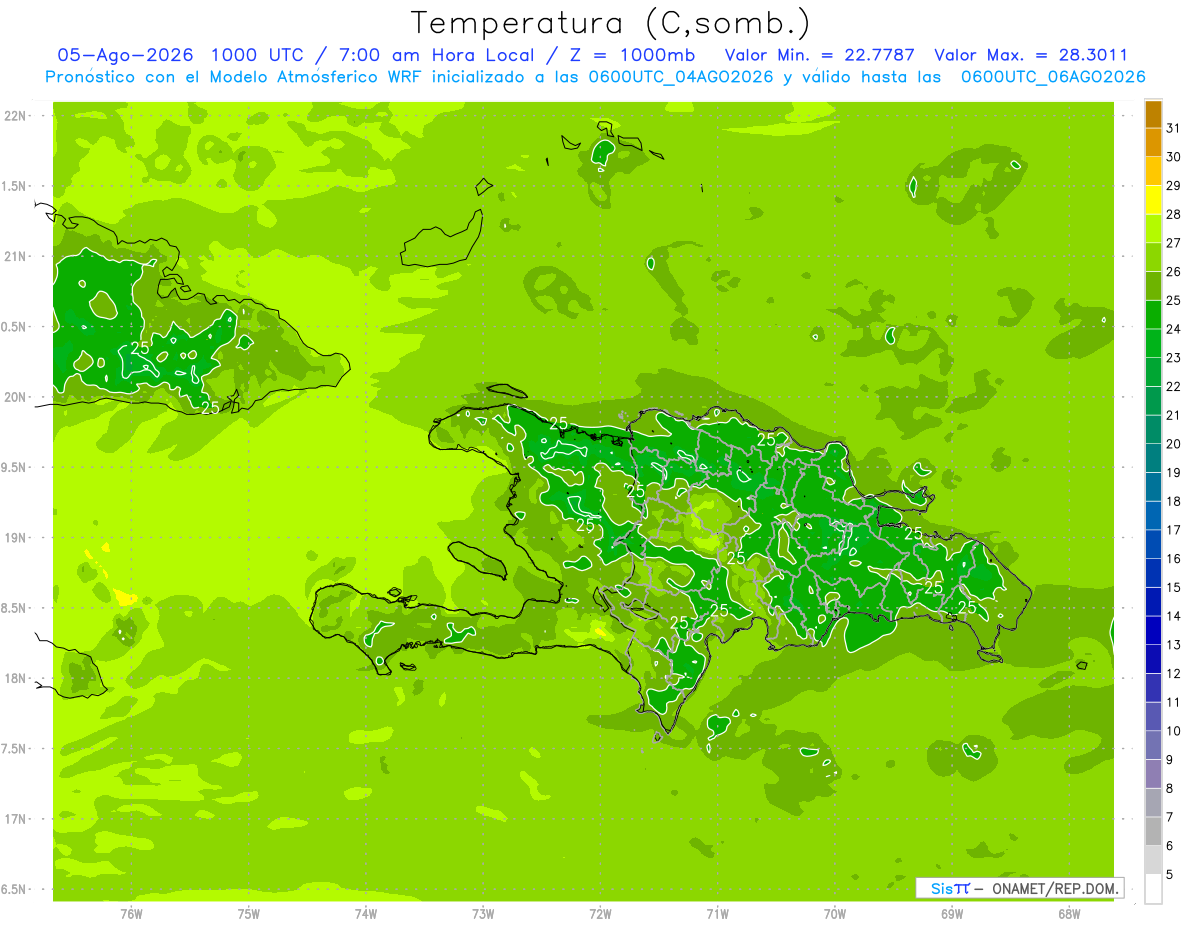Click the legend value "11"
The image size is (1200, 927).
point(1173,702)
